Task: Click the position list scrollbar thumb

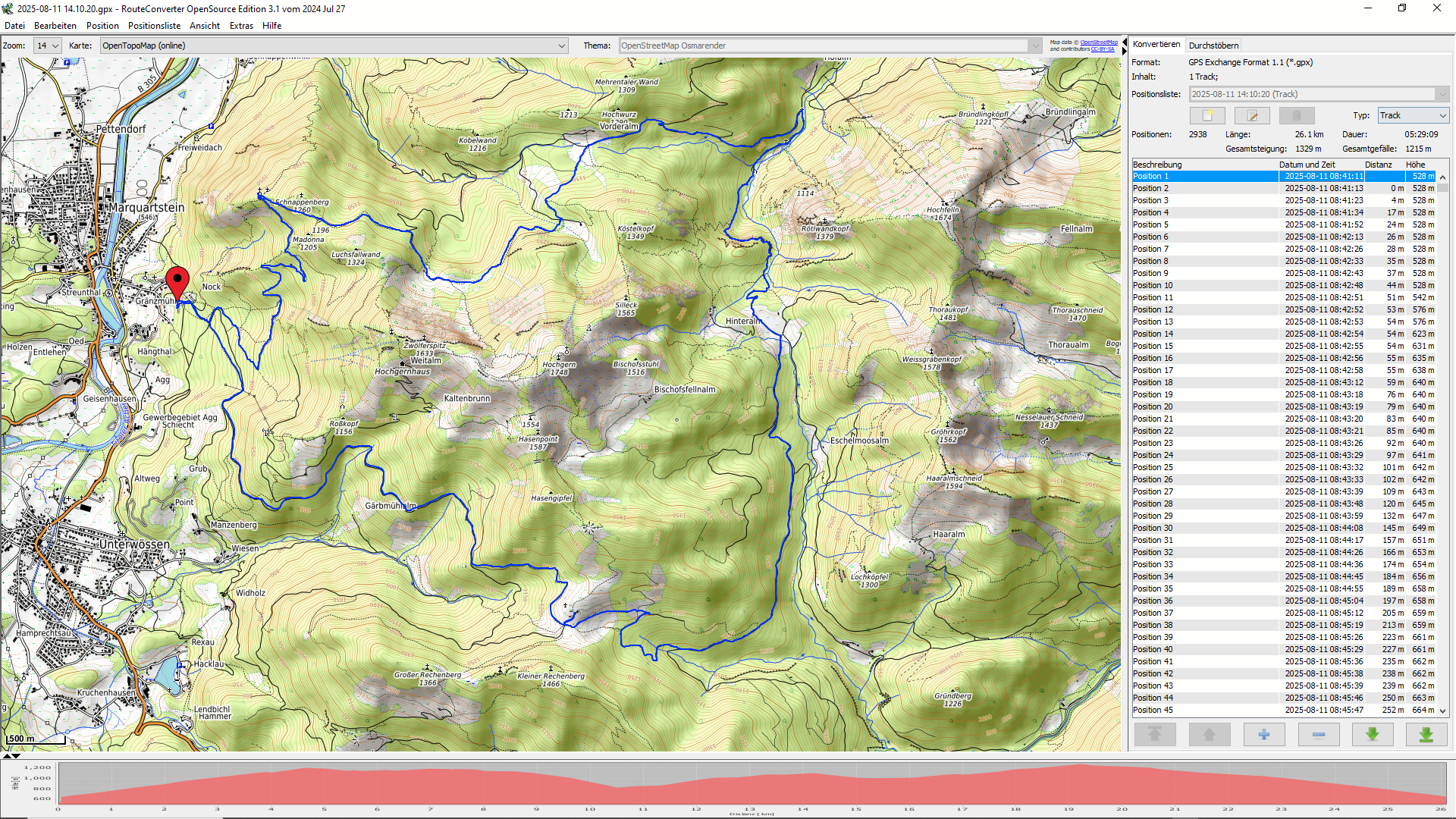Action: (1443, 187)
